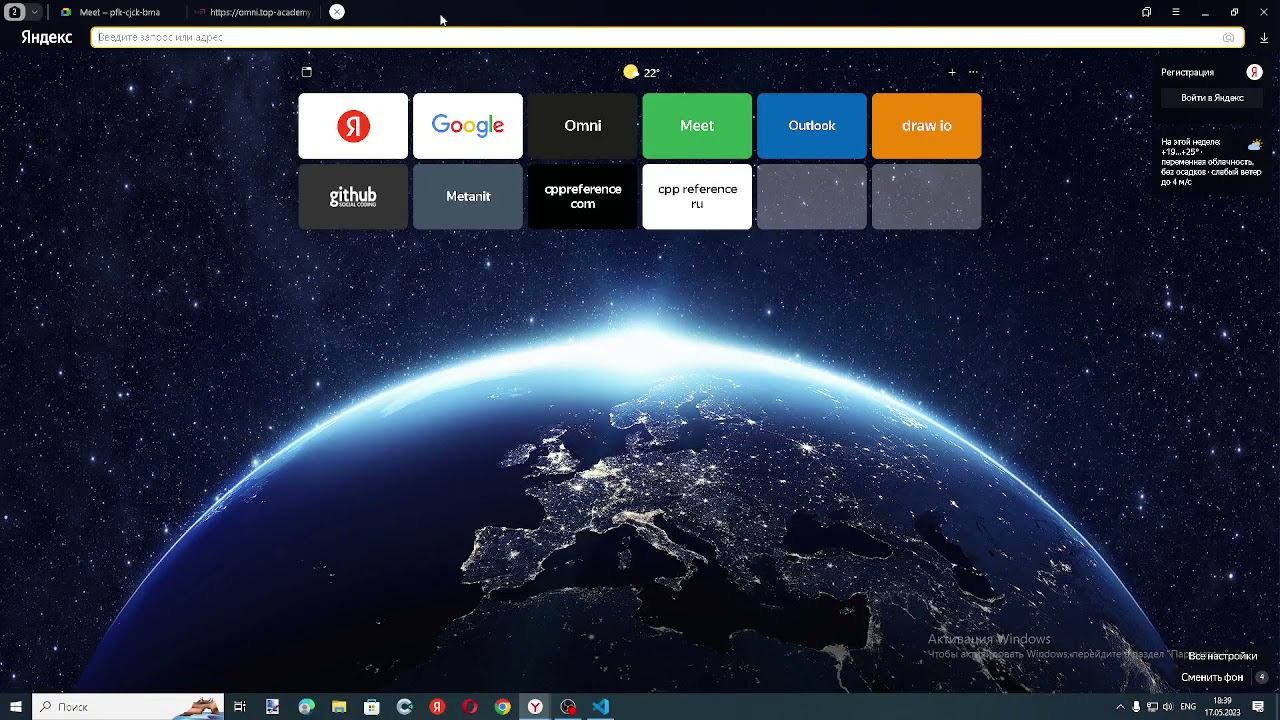Open the network tray icon
This screenshot has height=720, width=1280.
[x=1152, y=707]
